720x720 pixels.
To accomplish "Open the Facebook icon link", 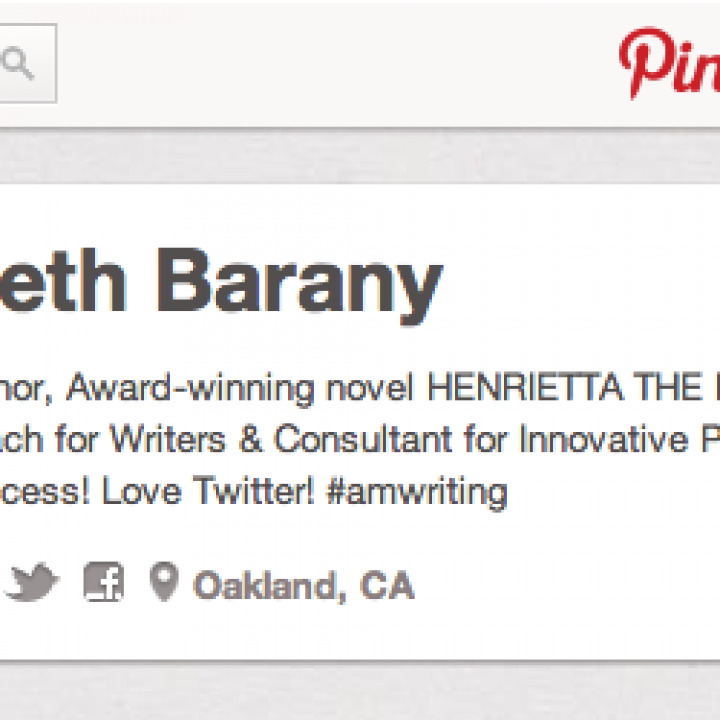I will 104,583.
